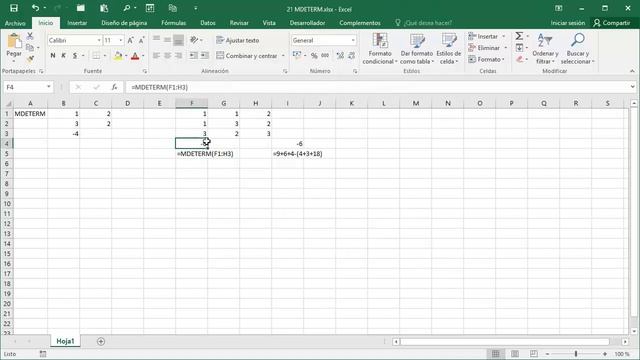640x360 pixels.
Task: Increase font size with the large A icon
Action: coord(130,40)
